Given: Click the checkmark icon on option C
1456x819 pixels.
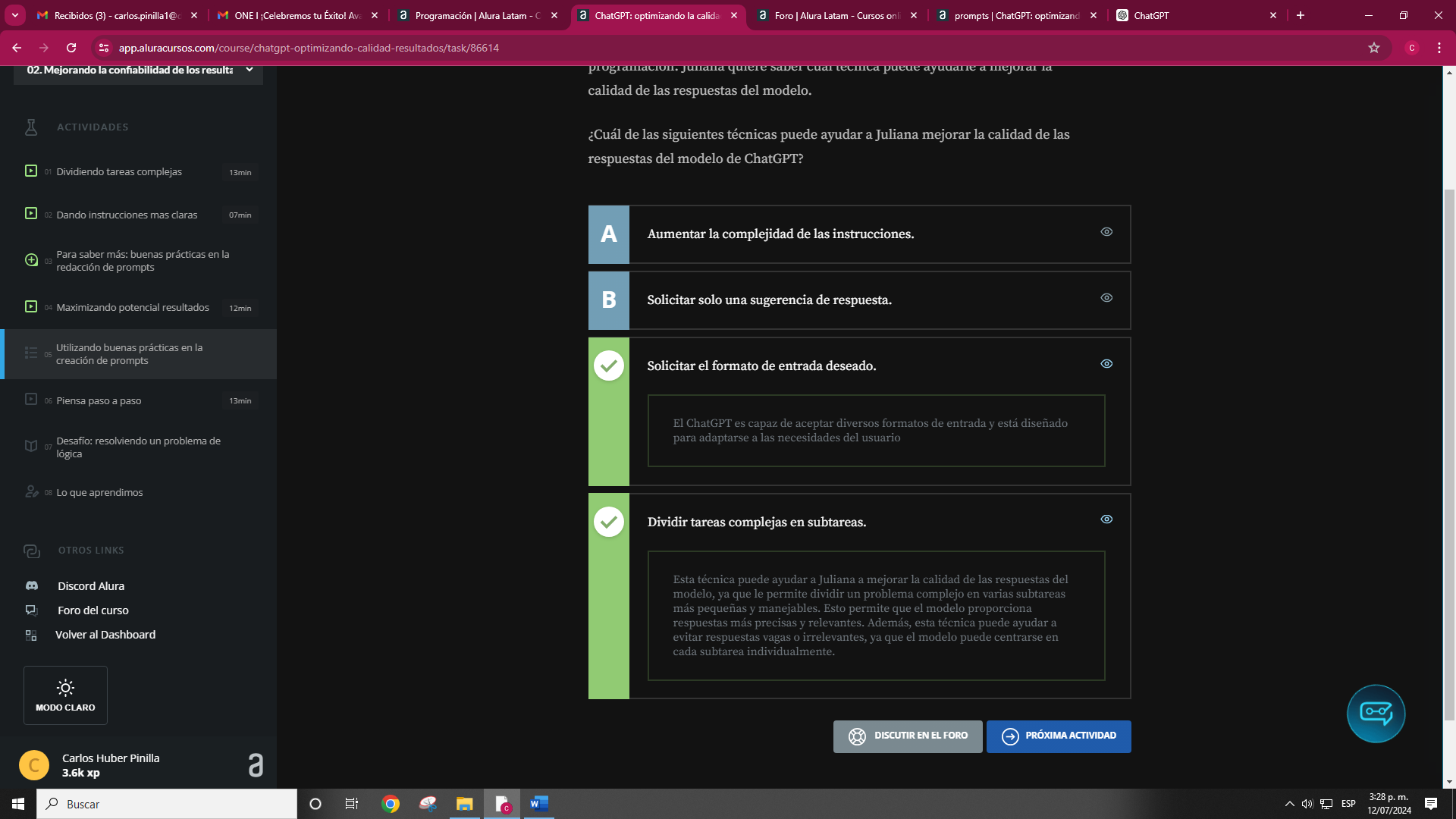Looking at the screenshot, I should click(x=609, y=365).
